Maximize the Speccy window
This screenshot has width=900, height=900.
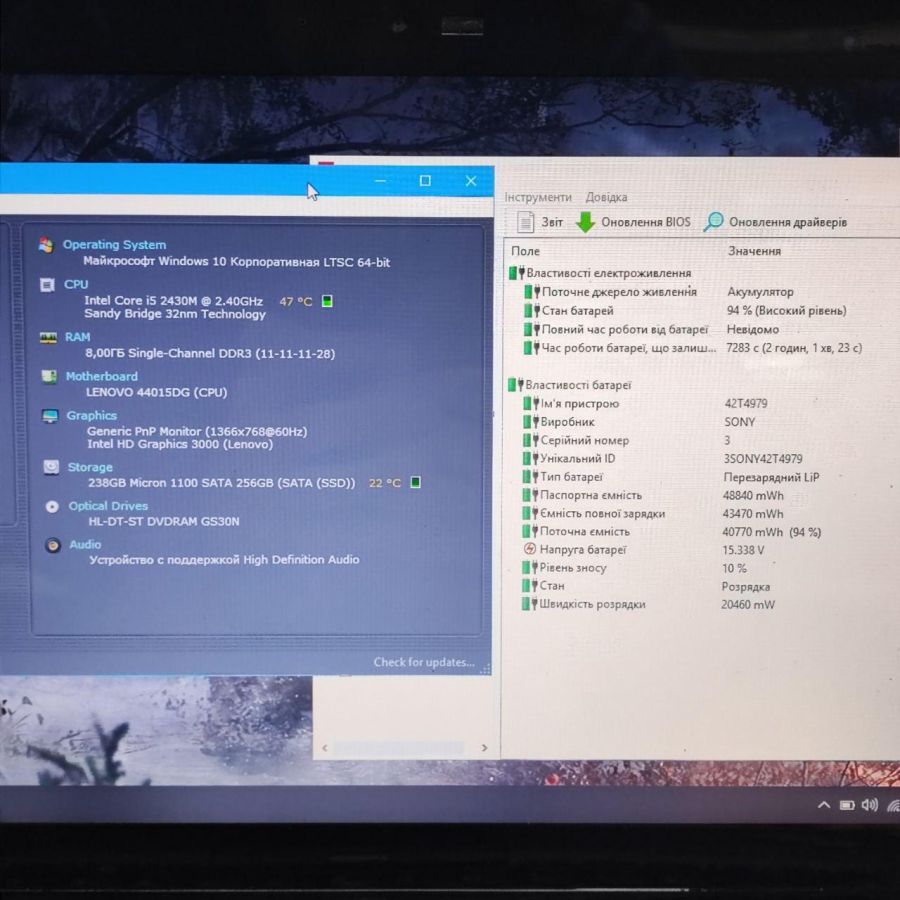[x=425, y=181]
